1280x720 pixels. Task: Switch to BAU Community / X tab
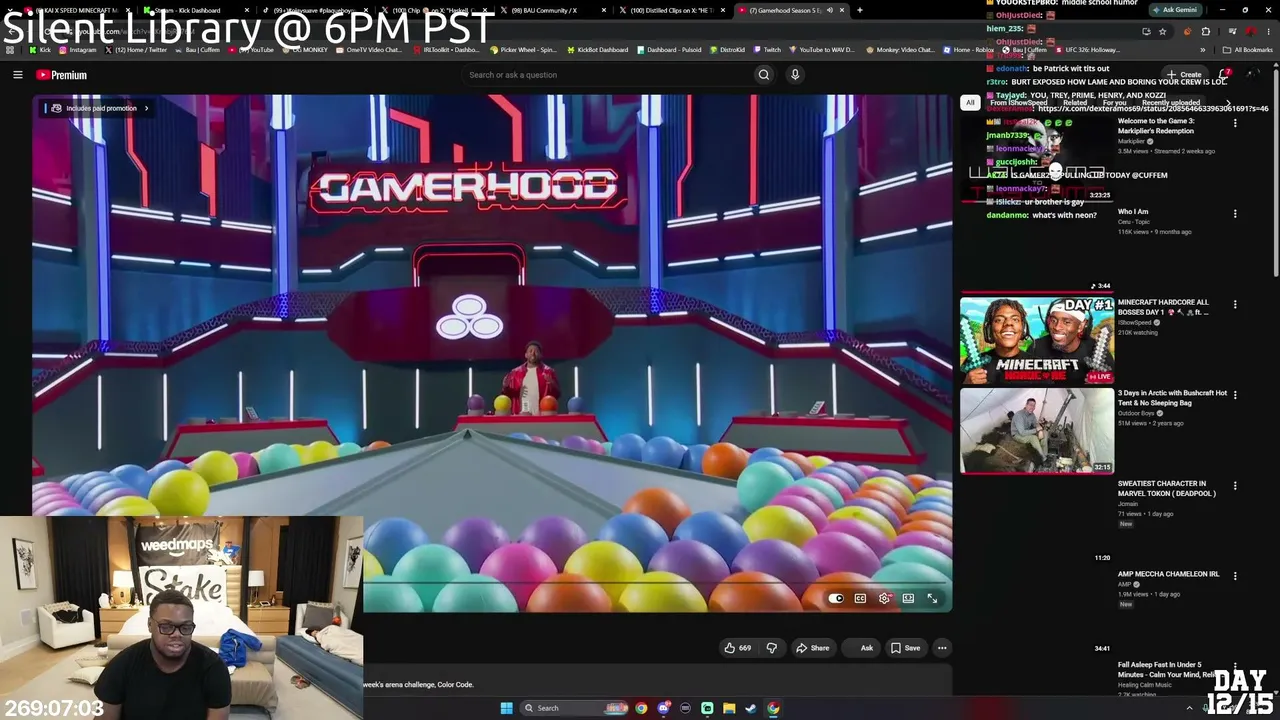click(x=549, y=10)
